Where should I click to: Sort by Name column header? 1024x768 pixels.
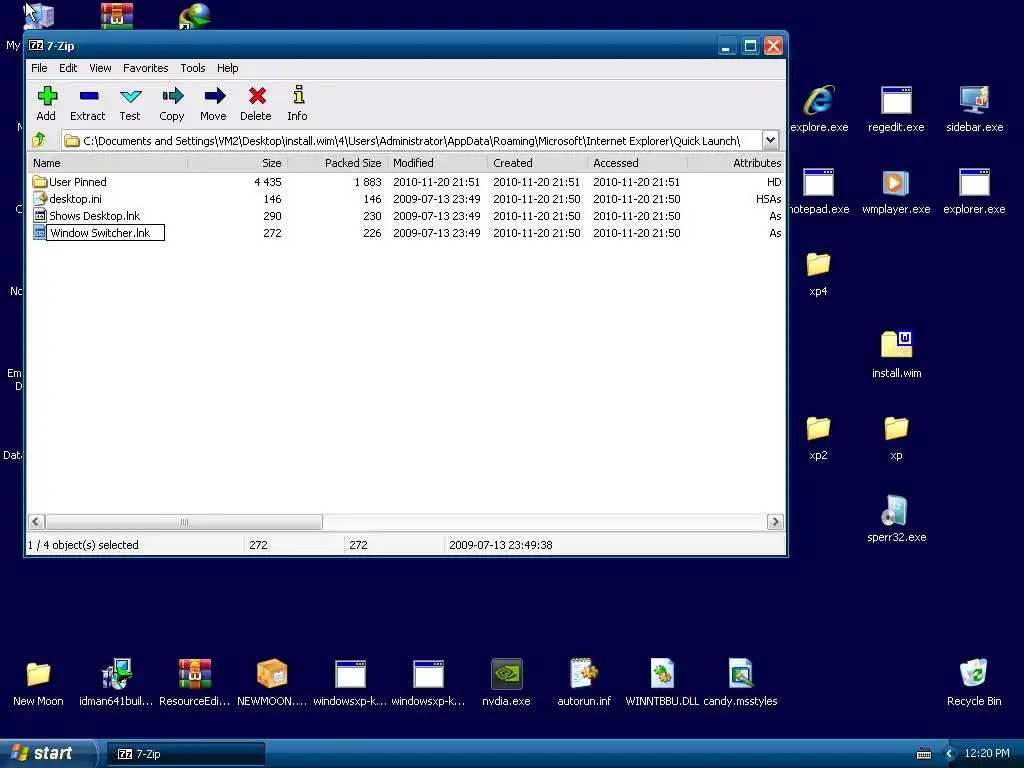click(x=107, y=163)
